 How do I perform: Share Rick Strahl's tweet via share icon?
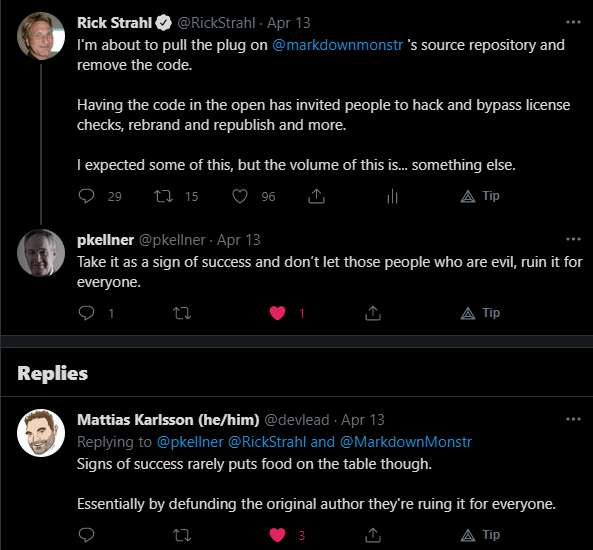pyautogui.click(x=317, y=196)
